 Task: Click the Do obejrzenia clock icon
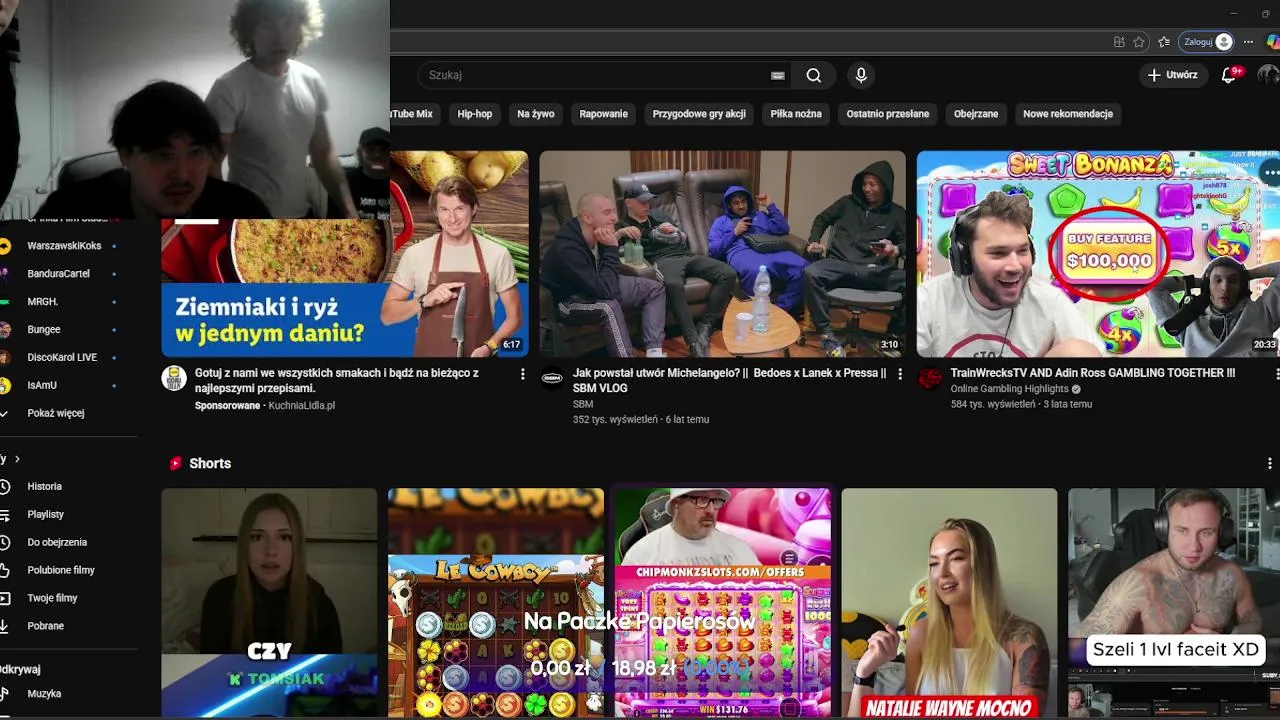click(5, 542)
